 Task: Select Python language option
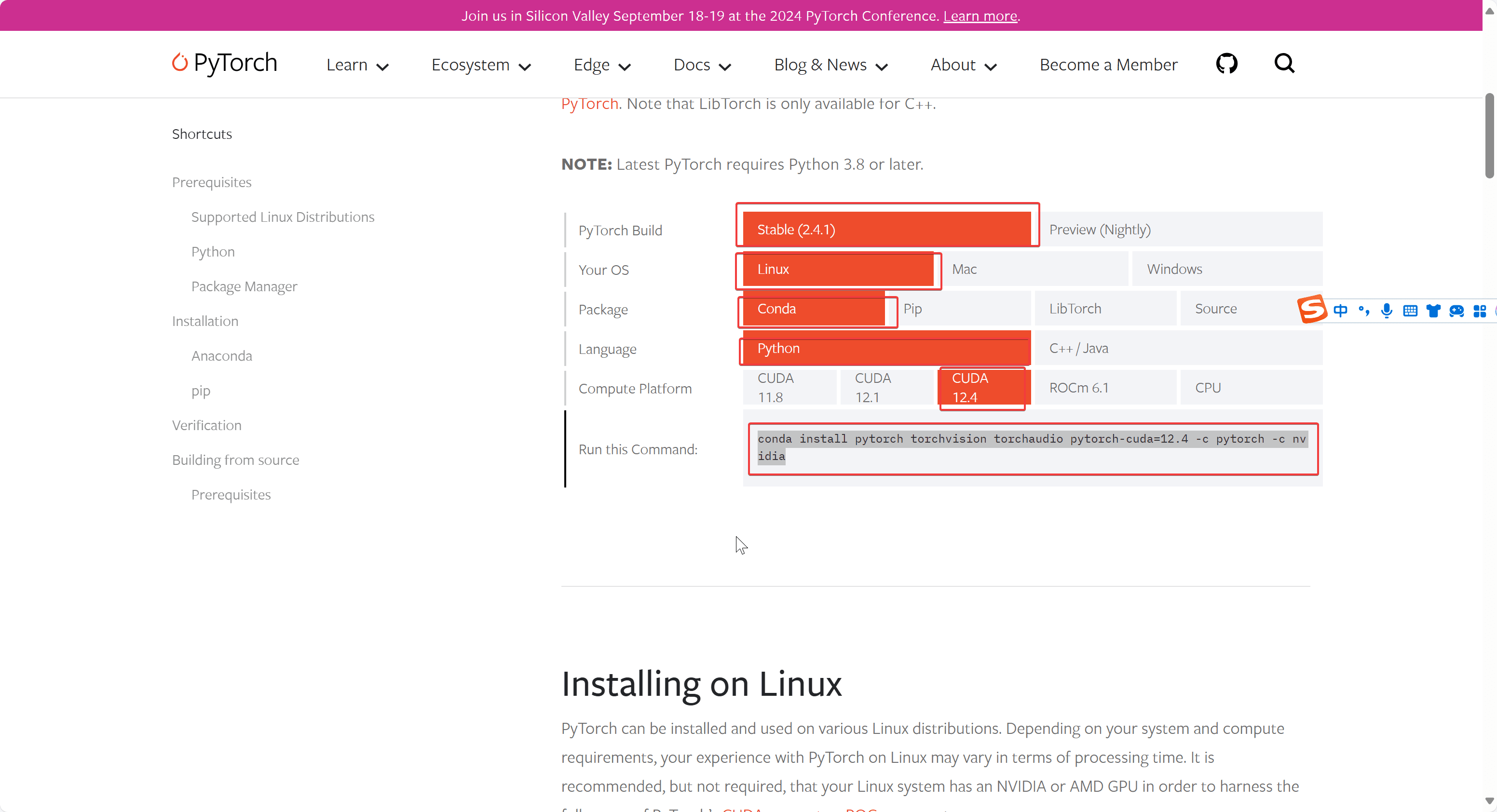(x=887, y=348)
